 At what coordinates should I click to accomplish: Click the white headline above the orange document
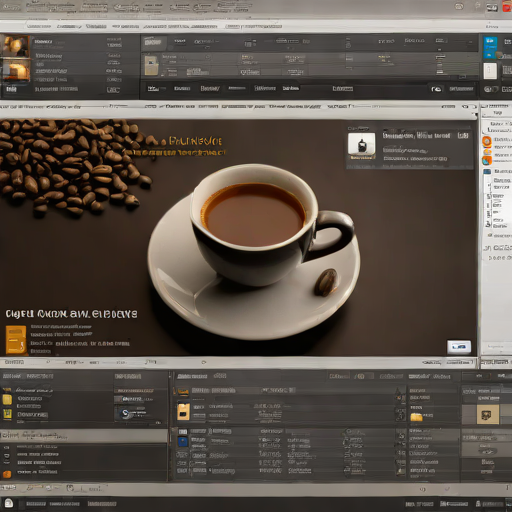point(71,314)
